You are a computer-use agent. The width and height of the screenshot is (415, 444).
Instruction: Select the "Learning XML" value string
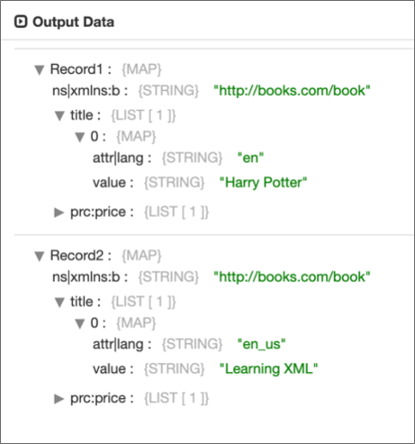pos(268,369)
